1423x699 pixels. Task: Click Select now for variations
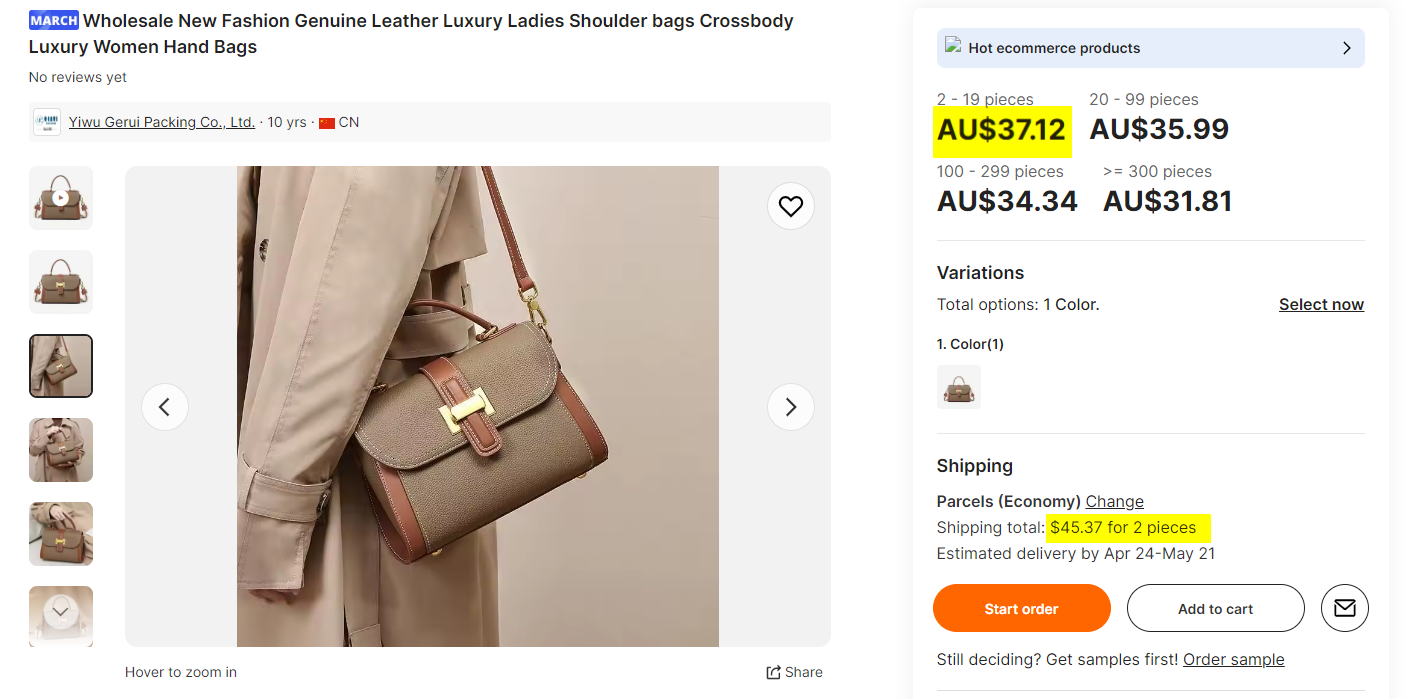(1321, 304)
